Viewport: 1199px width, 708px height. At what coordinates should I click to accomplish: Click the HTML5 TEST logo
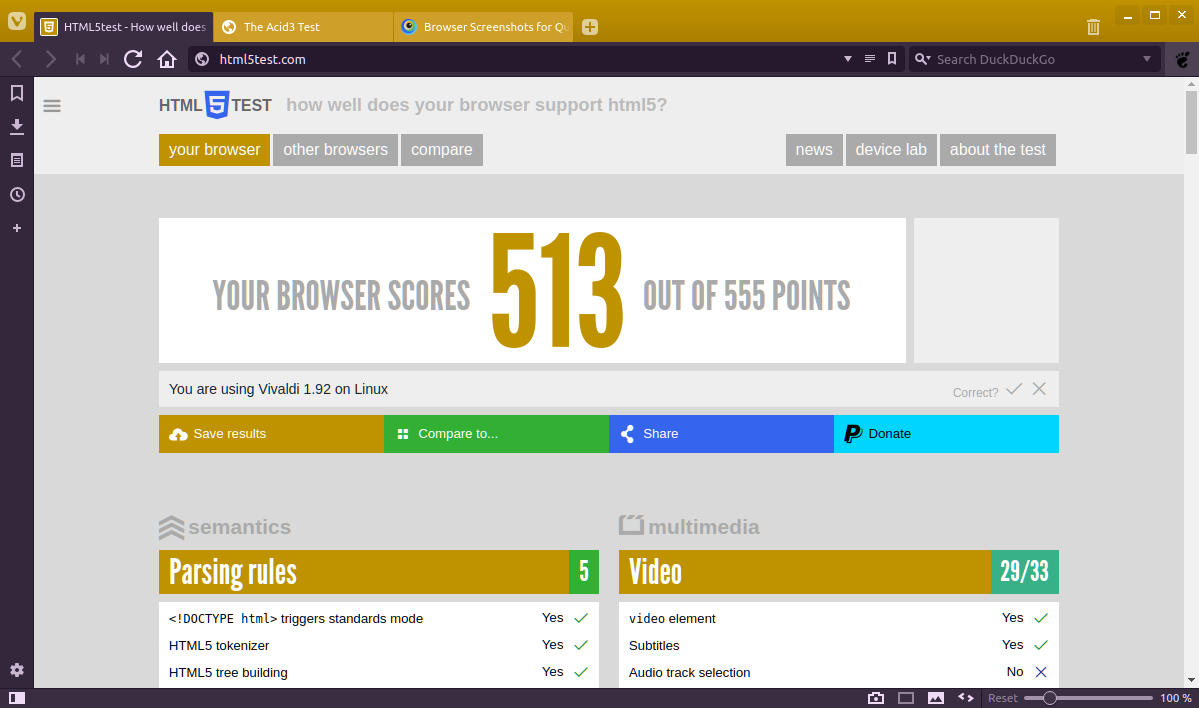click(x=216, y=105)
